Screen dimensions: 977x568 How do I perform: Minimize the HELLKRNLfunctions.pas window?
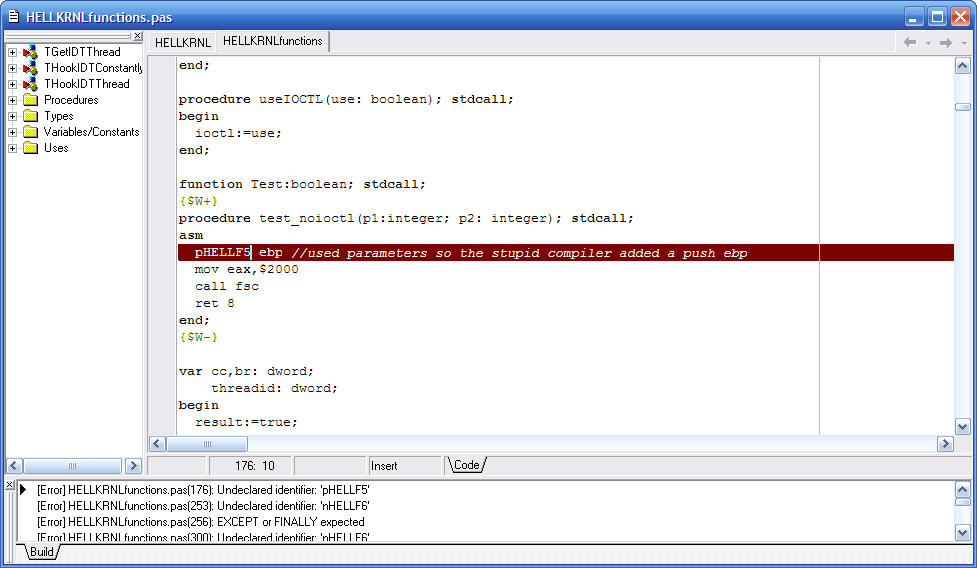(914, 17)
